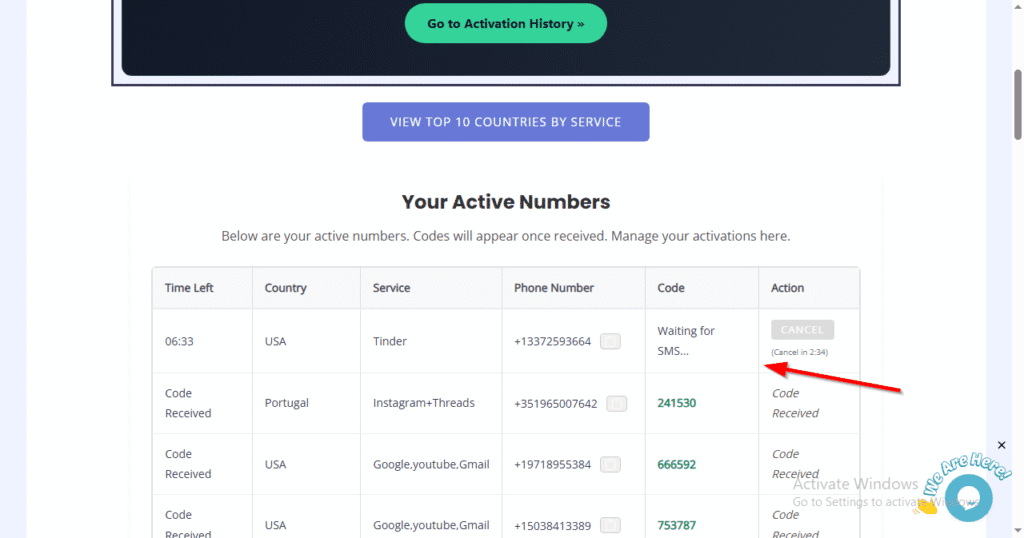Open the live chat bubble

pos(967,497)
